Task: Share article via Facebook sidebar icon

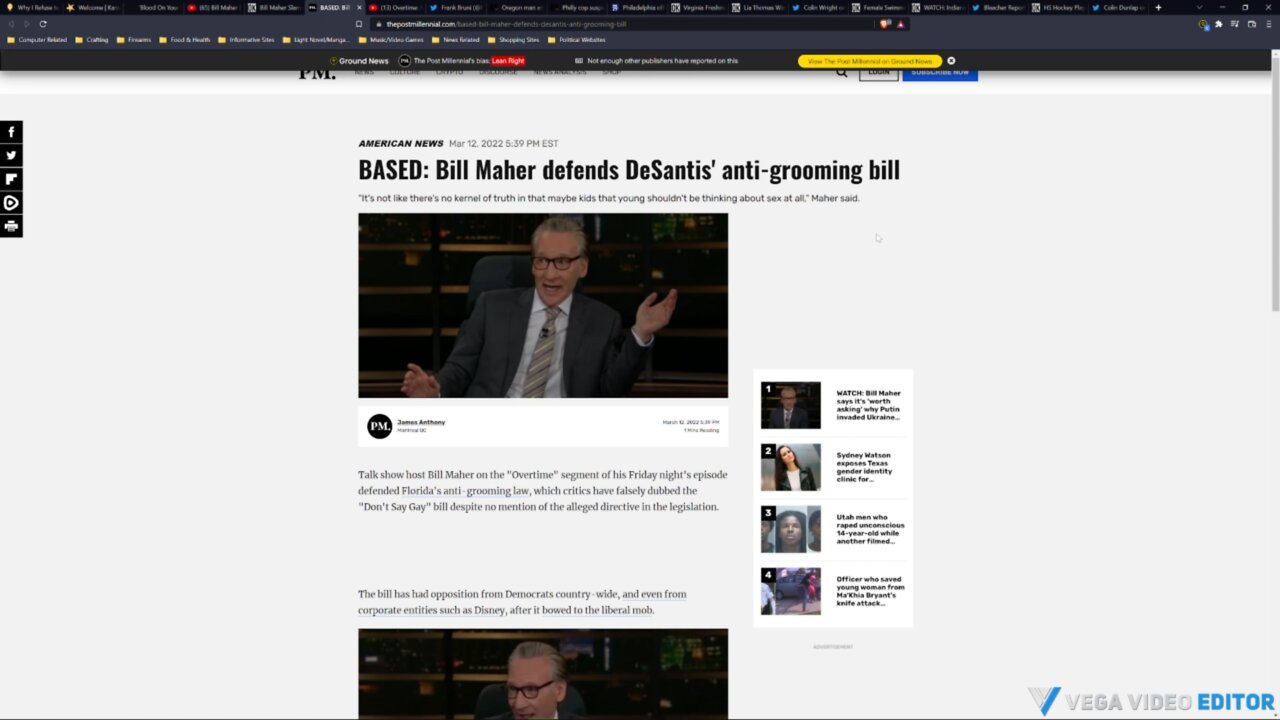Action: pos(11,132)
